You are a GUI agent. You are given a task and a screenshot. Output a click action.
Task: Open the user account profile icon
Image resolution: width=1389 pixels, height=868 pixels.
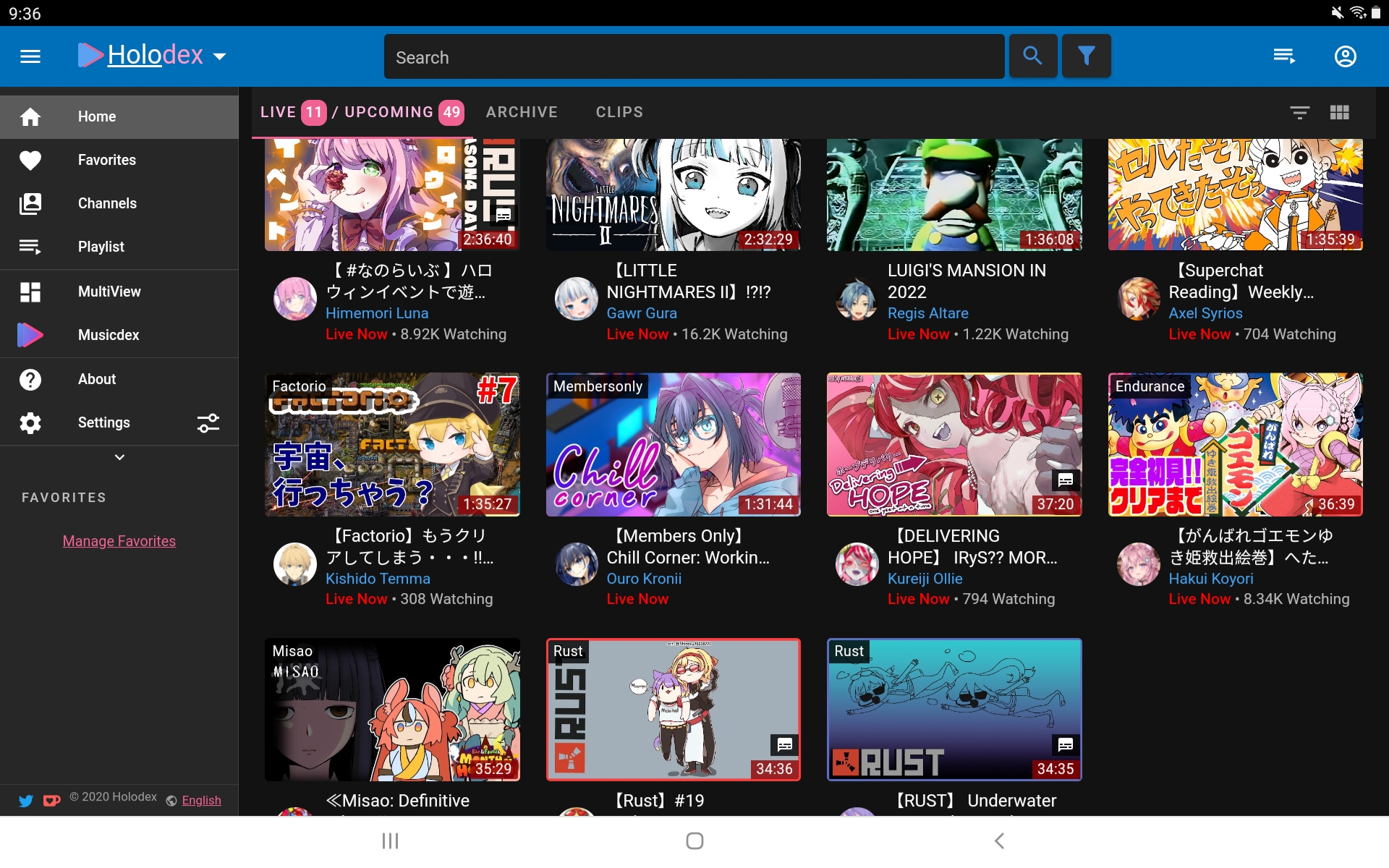pos(1345,56)
